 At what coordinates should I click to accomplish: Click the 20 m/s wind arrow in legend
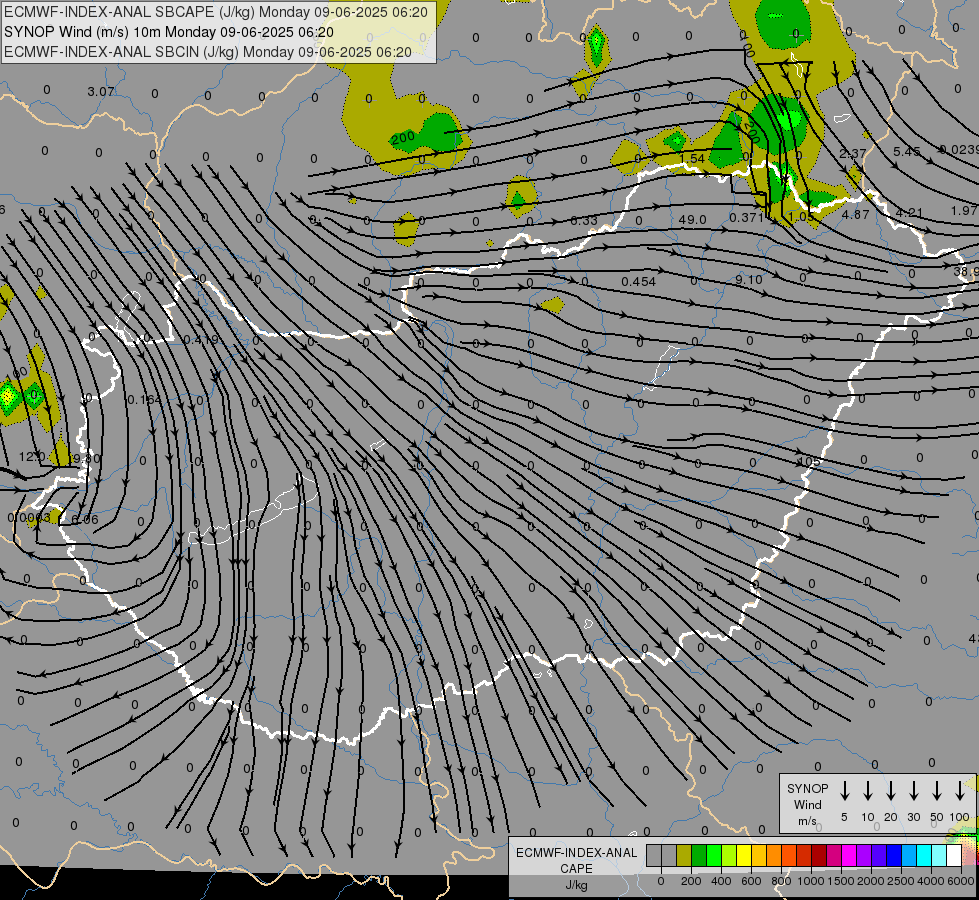click(x=891, y=791)
